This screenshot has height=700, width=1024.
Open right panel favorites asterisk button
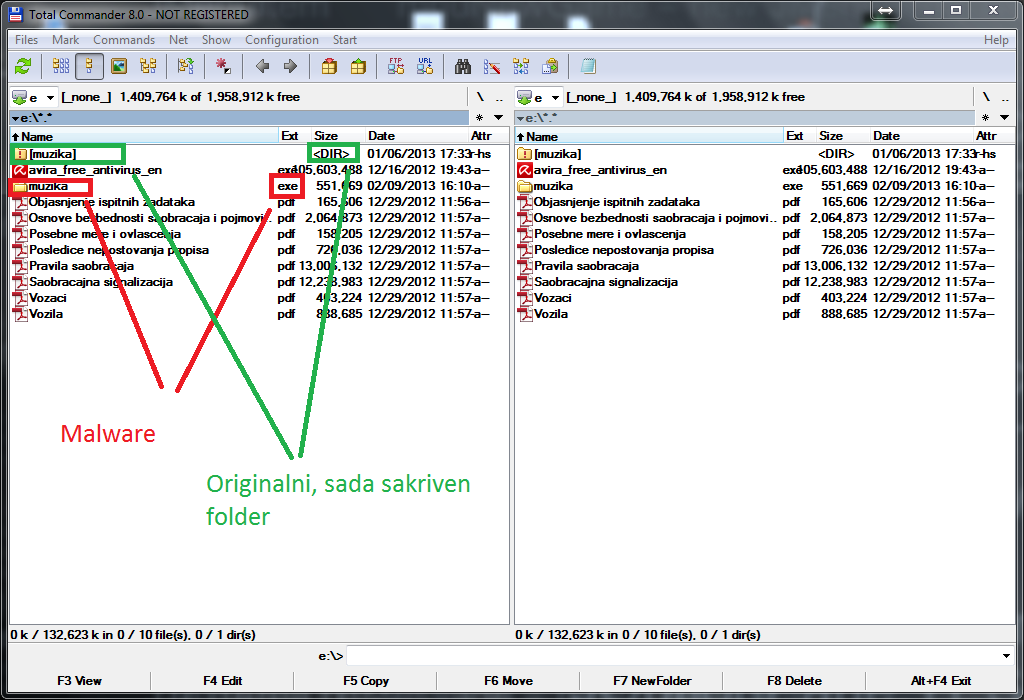pyautogui.click(x=985, y=118)
